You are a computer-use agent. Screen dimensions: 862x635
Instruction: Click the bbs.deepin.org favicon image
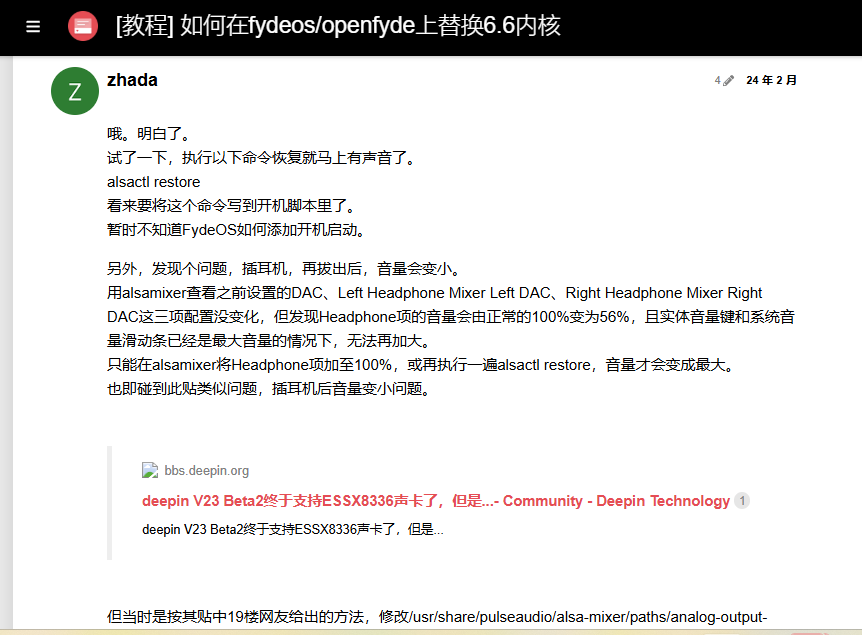tap(150, 471)
